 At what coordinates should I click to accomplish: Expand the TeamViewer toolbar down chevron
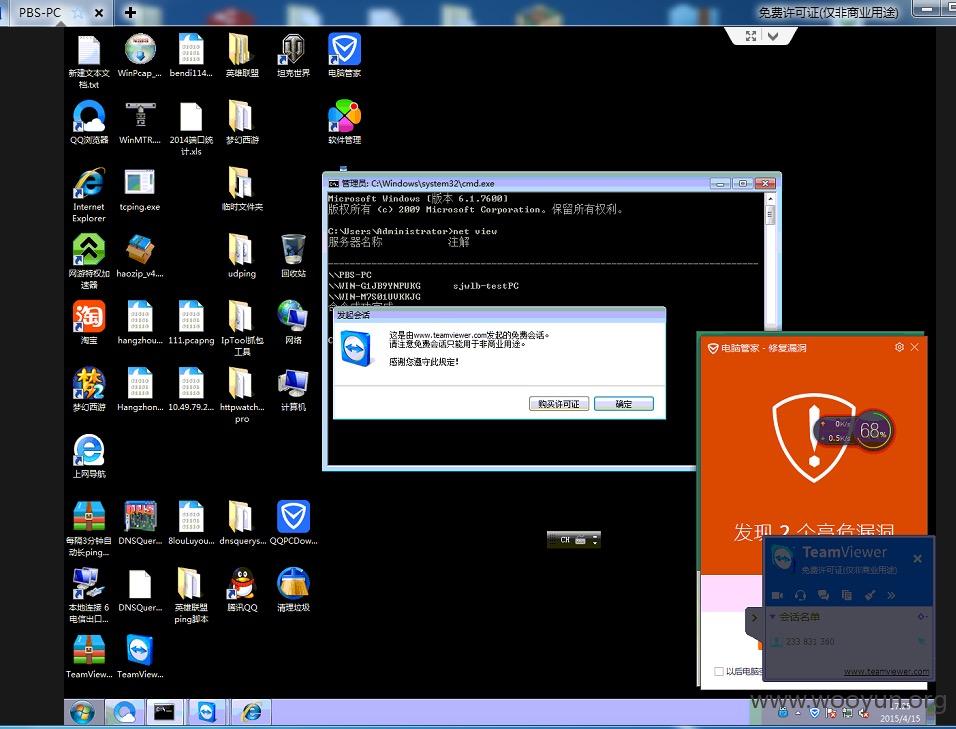pyautogui.click(x=773, y=36)
